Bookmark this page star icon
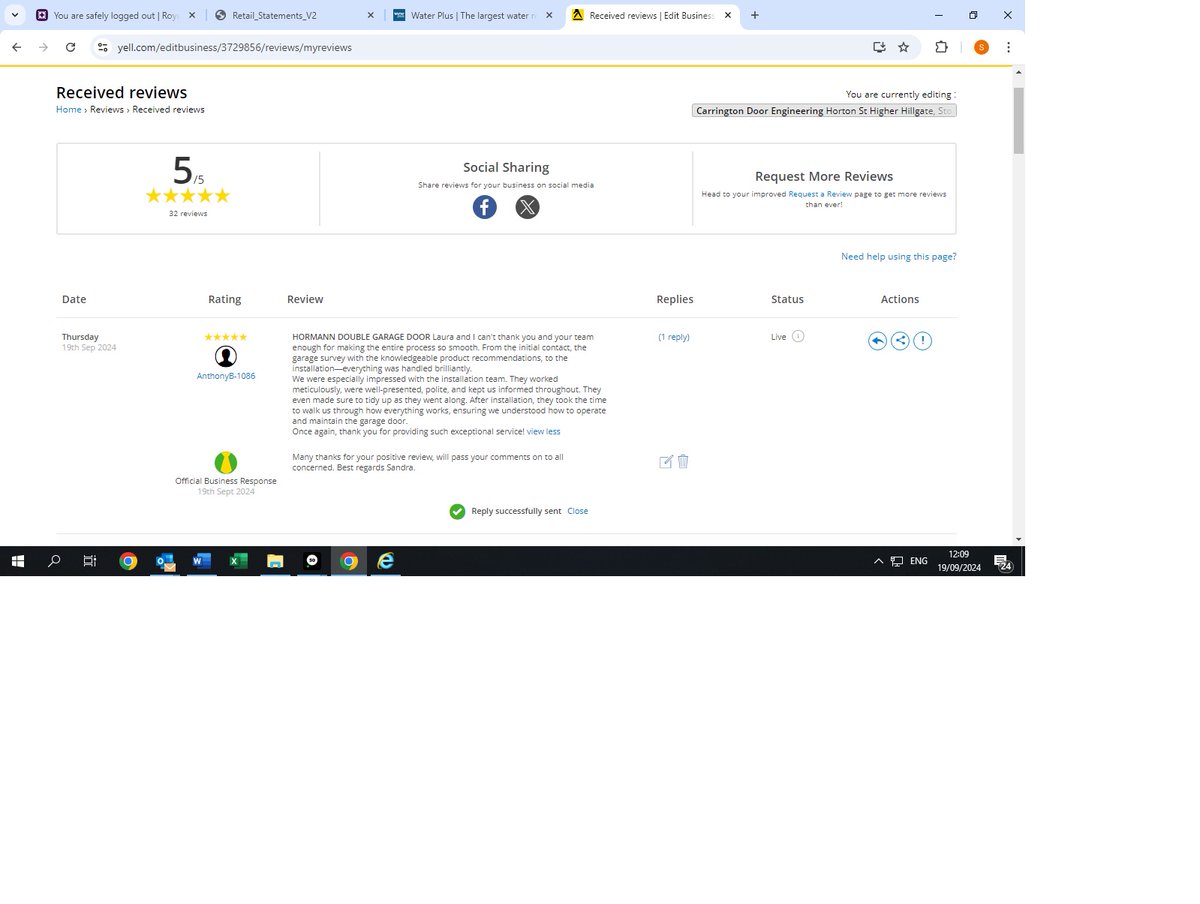 [x=904, y=47]
